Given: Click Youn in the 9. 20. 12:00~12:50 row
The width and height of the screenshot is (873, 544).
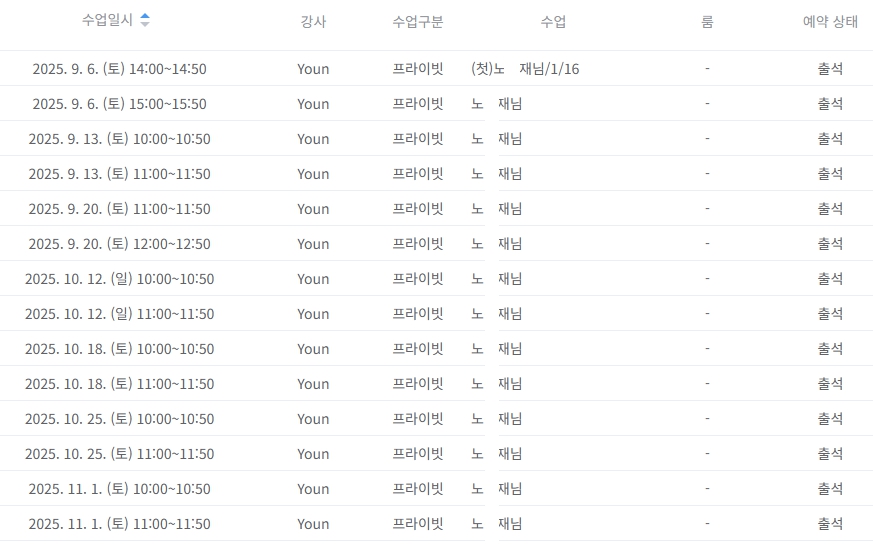Looking at the screenshot, I should [x=313, y=244].
